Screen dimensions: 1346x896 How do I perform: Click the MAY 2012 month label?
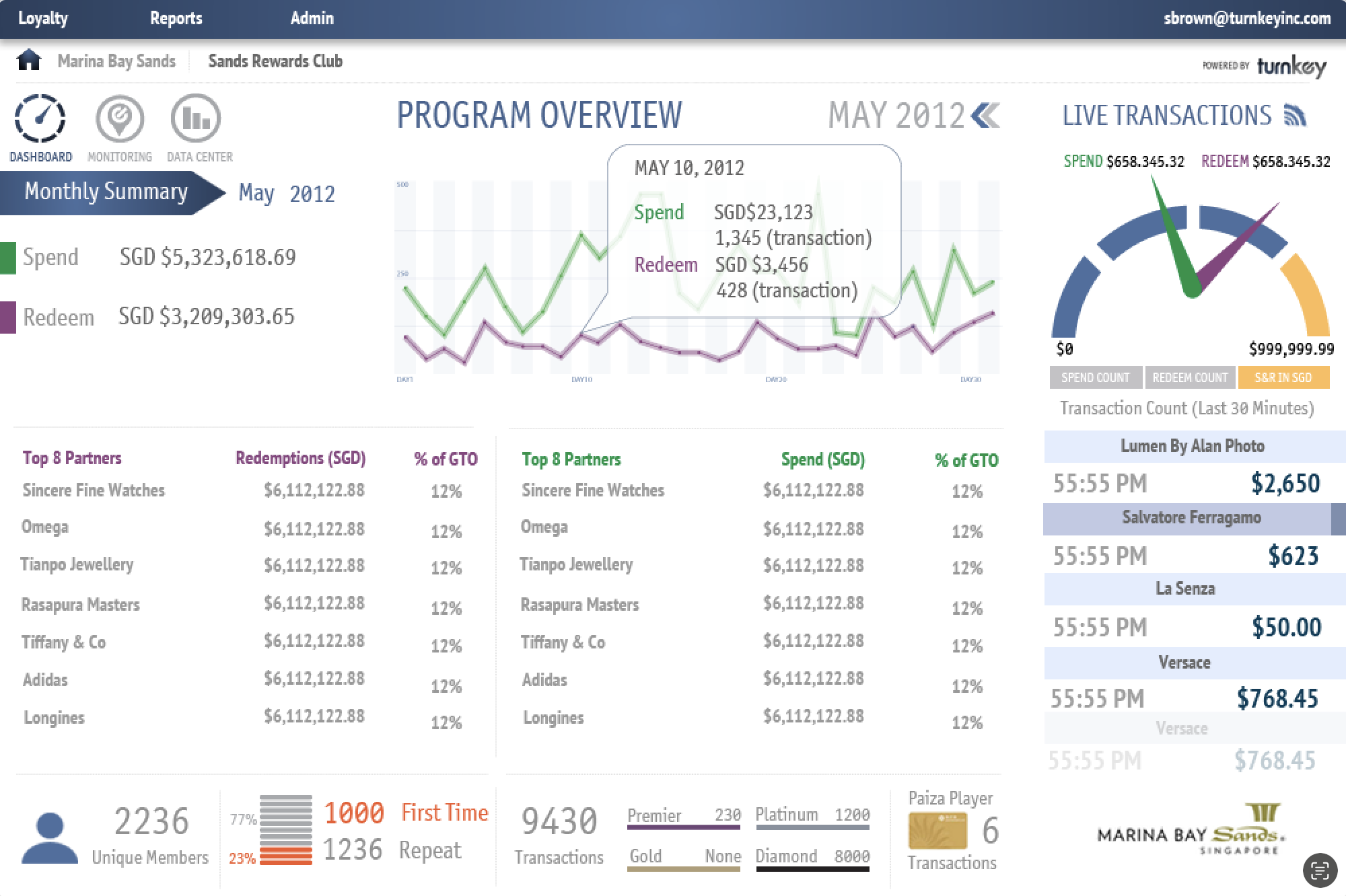click(896, 116)
